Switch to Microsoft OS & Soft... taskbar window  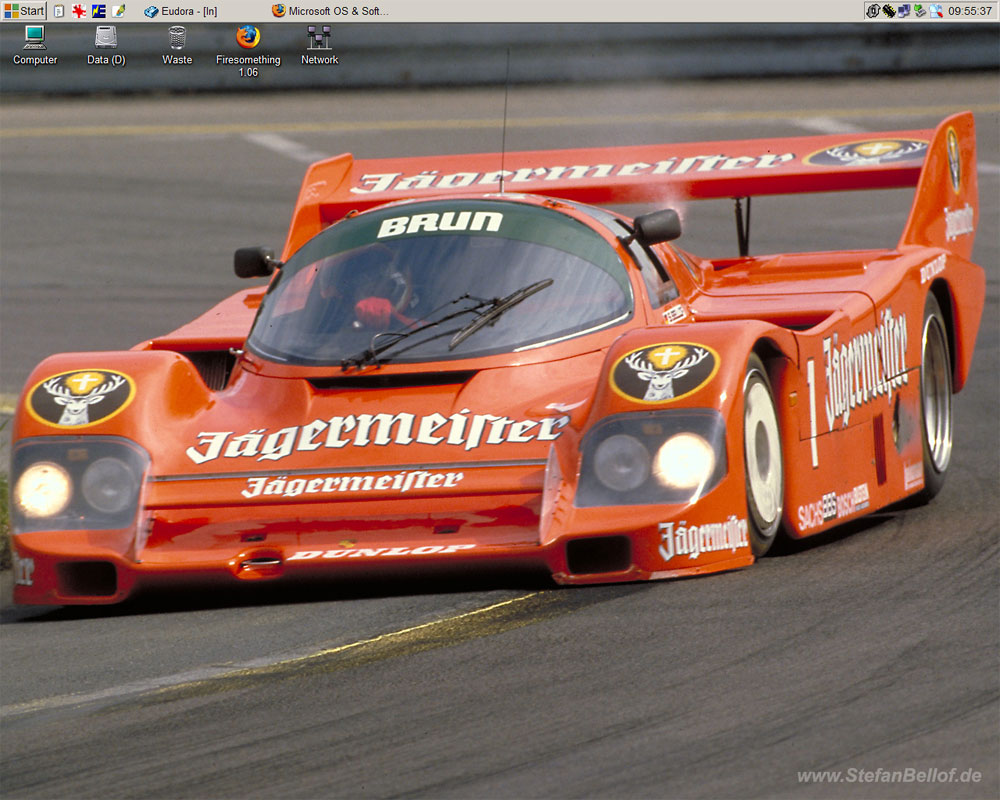click(x=330, y=11)
